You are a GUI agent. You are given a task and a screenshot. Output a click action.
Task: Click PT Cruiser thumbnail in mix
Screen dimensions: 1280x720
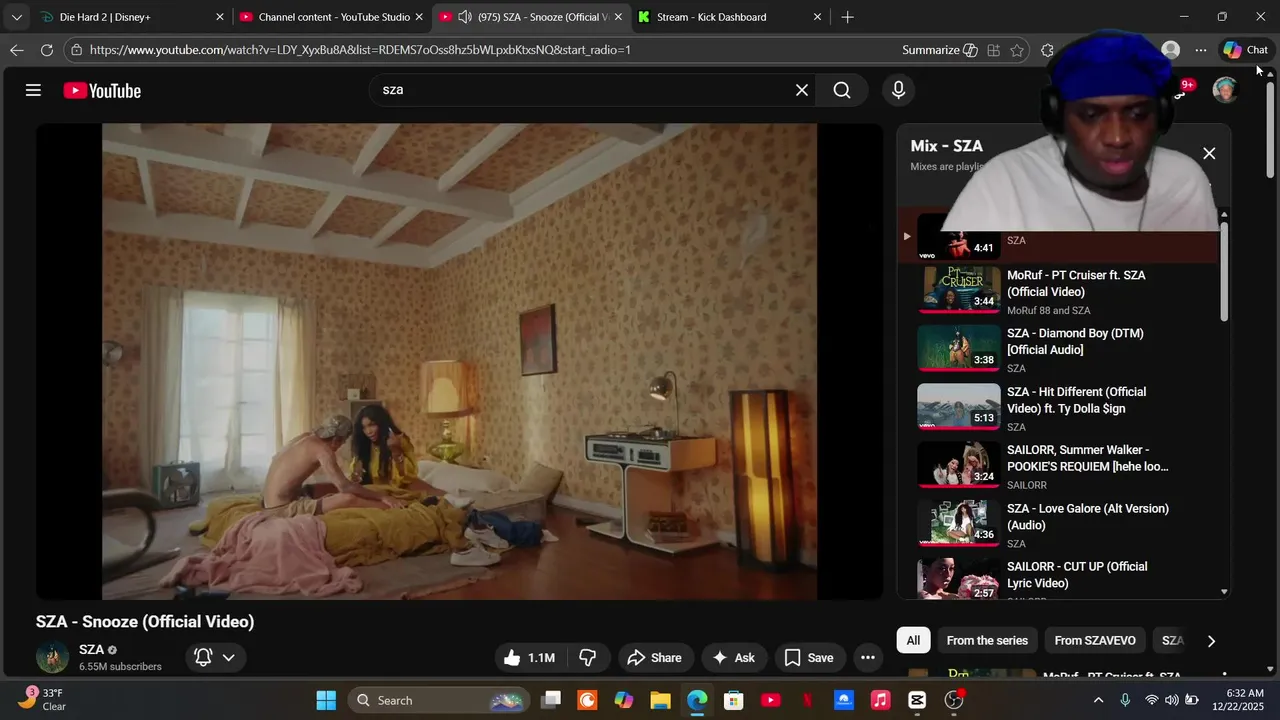959,290
